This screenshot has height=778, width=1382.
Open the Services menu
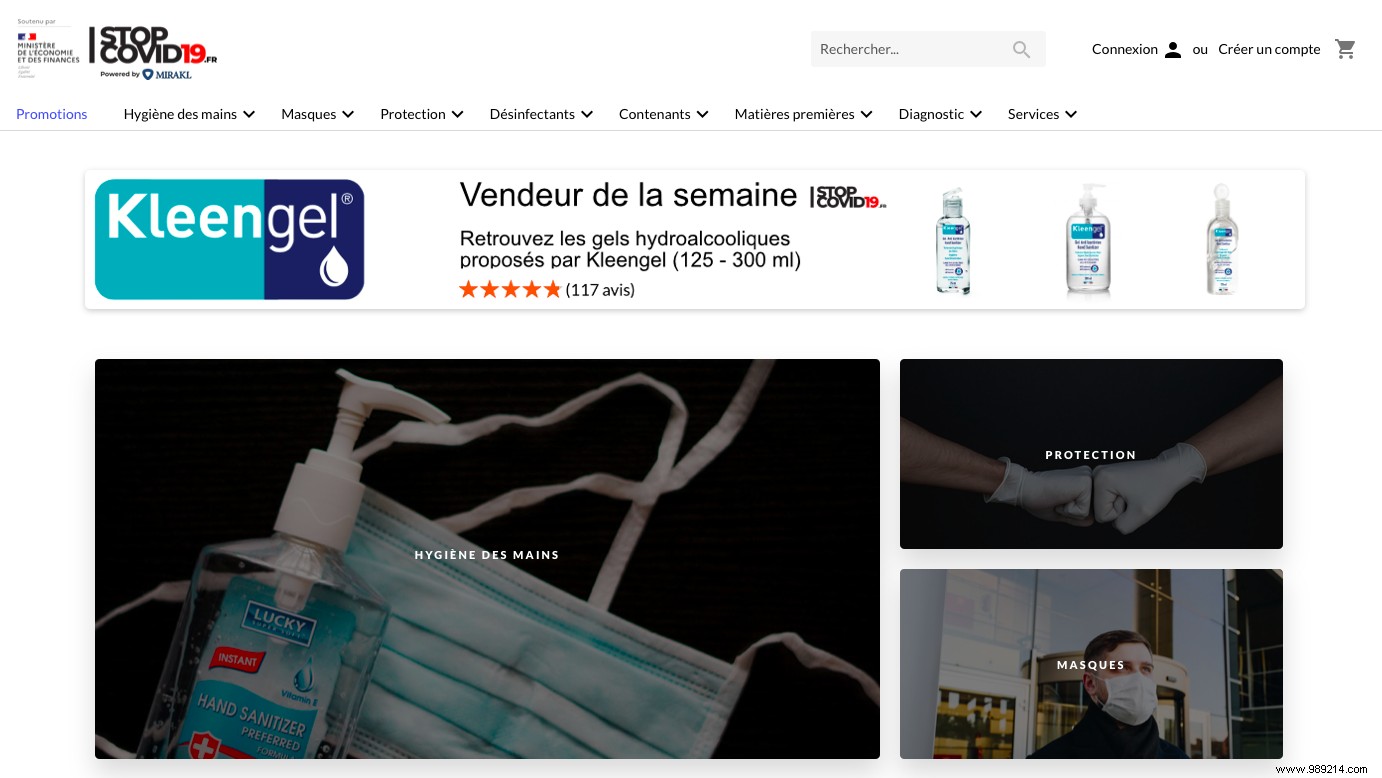1042,114
